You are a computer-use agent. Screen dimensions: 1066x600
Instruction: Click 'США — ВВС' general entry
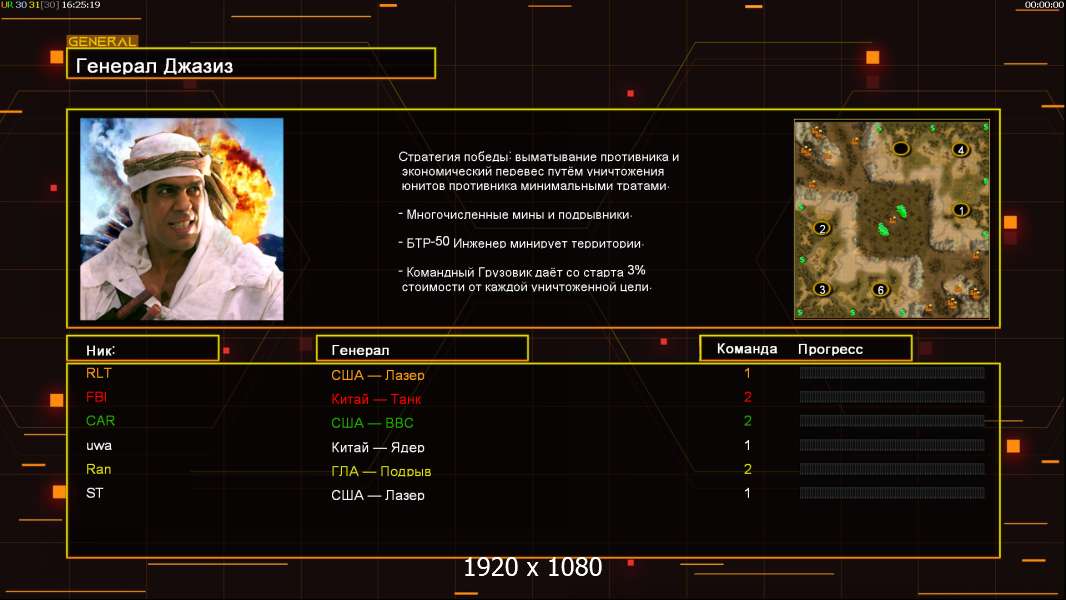click(373, 423)
